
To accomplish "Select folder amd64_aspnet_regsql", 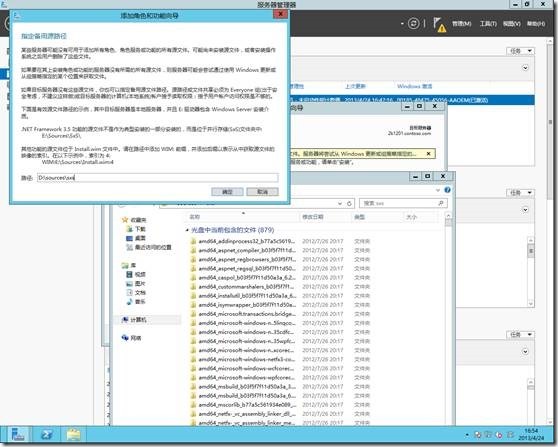I will point(243,268).
